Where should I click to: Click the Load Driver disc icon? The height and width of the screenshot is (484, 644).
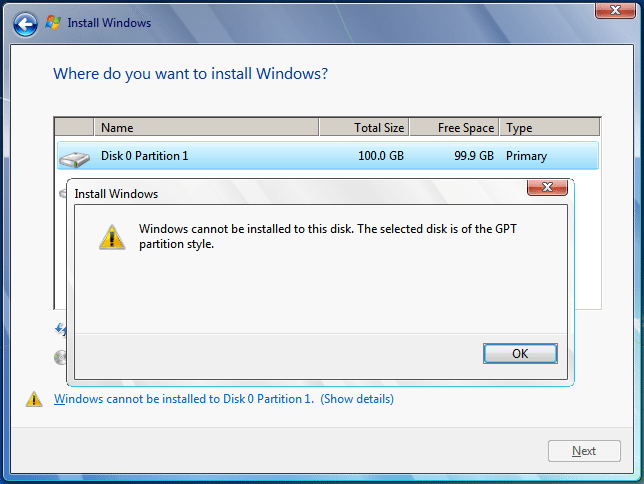(60, 357)
